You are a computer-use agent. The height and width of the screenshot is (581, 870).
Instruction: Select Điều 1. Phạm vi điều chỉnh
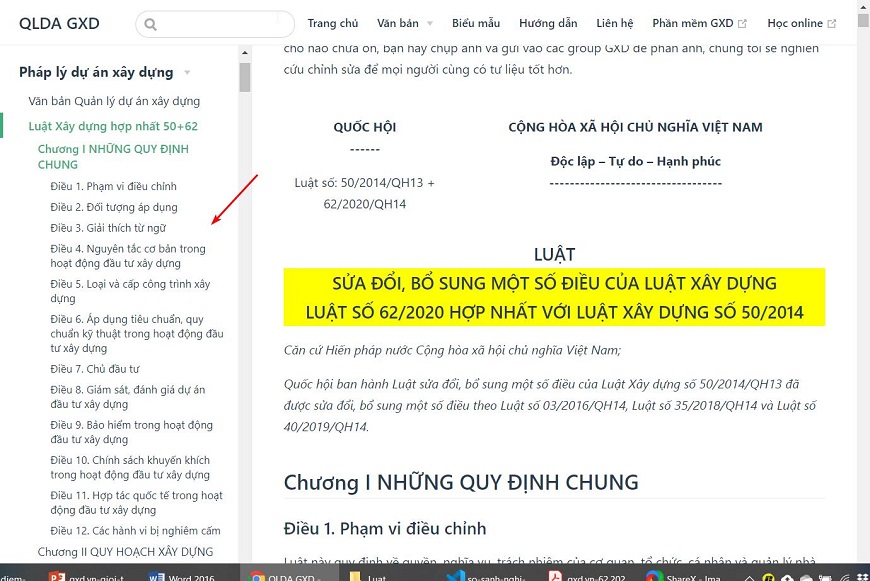pyautogui.click(x=112, y=185)
